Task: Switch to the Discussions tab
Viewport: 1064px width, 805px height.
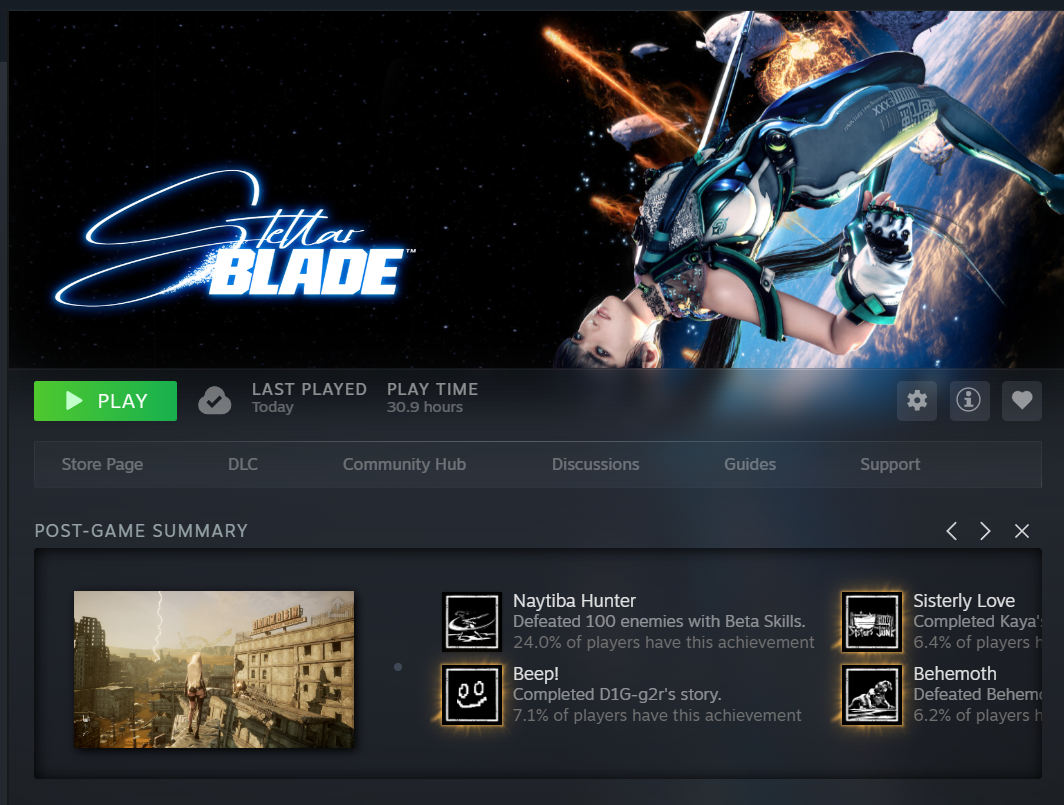Action: pyautogui.click(x=595, y=464)
